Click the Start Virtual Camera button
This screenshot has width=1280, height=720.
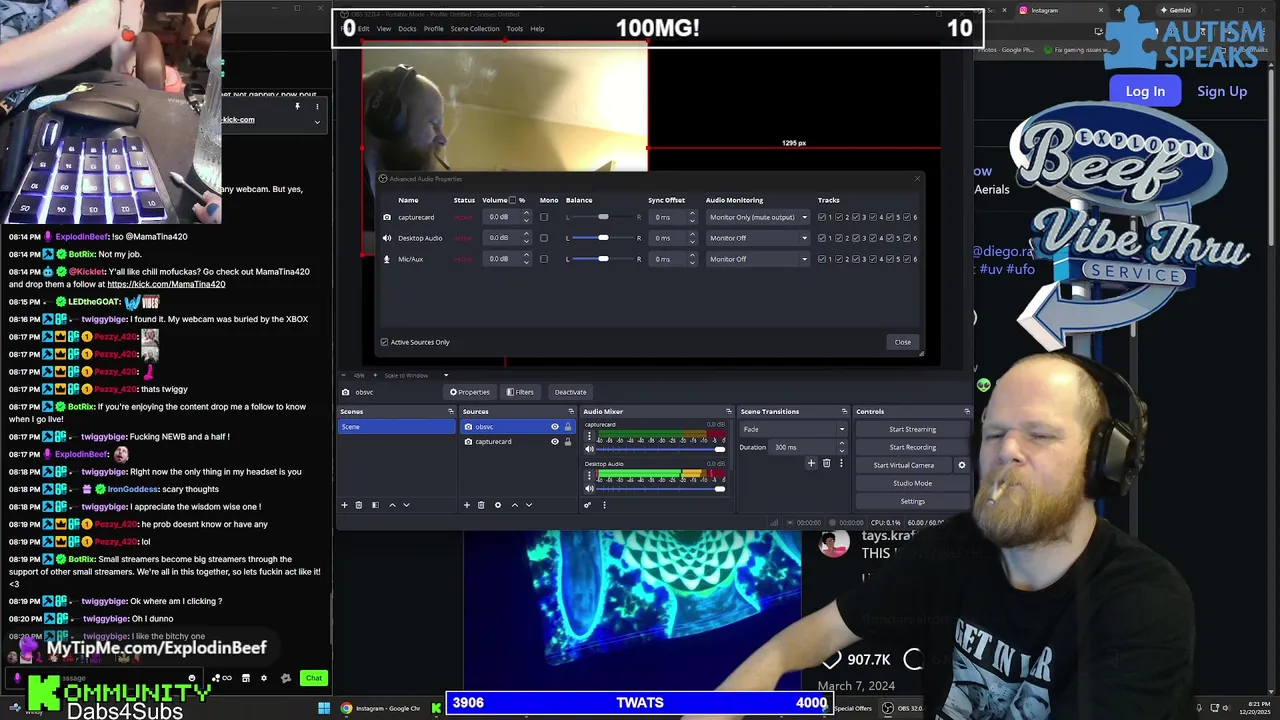(x=904, y=465)
